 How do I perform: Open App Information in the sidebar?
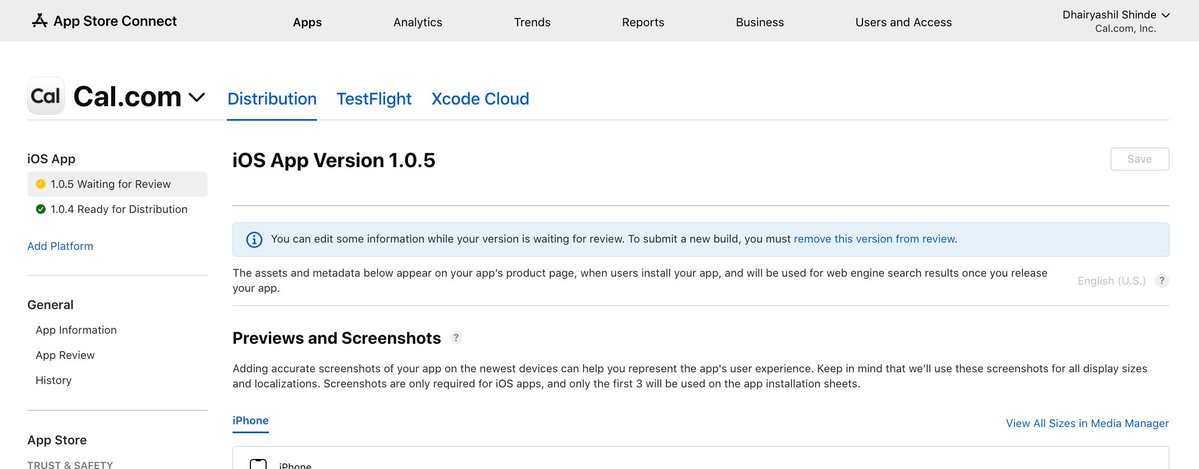tap(76, 331)
